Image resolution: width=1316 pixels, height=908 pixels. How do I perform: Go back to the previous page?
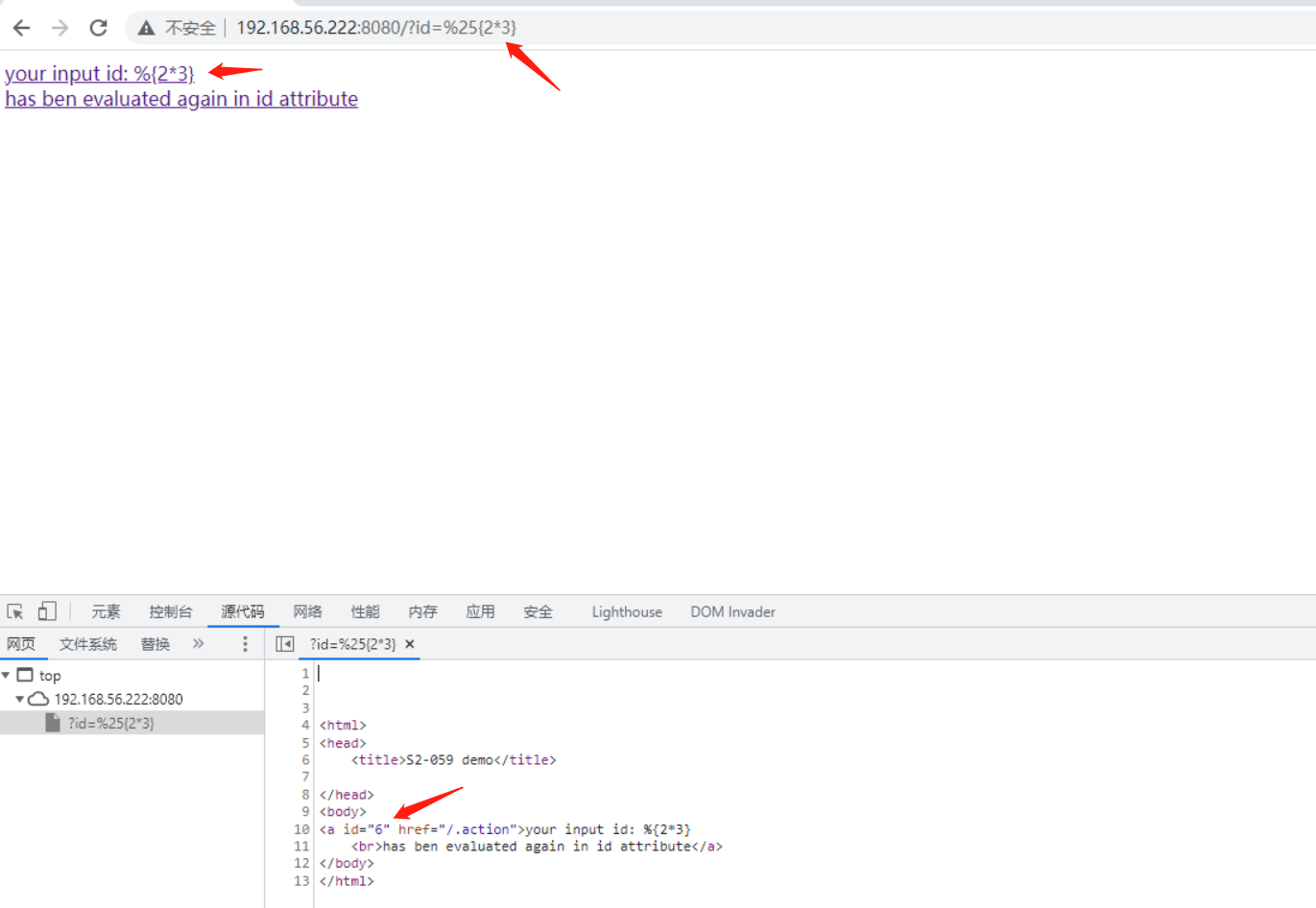click(21, 28)
